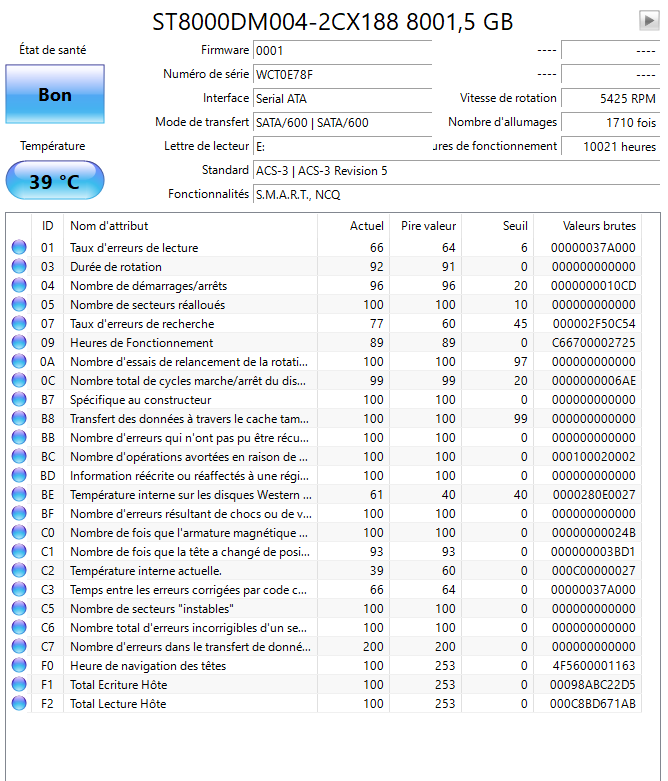Select the Température interne actuelle attribute name

click(146, 571)
